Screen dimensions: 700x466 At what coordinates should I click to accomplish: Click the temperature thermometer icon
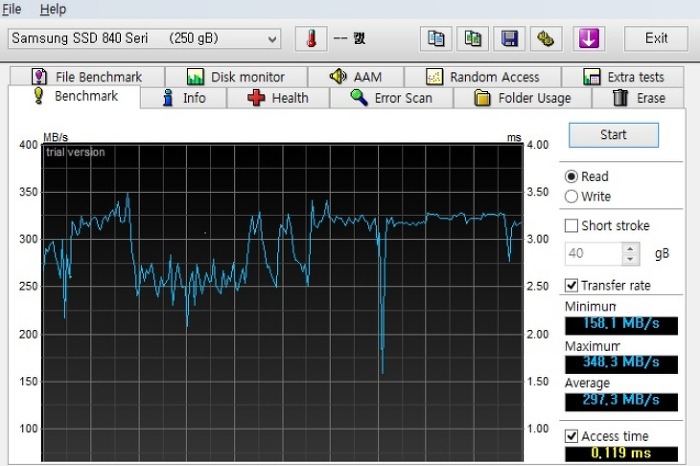pyautogui.click(x=311, y=39)
